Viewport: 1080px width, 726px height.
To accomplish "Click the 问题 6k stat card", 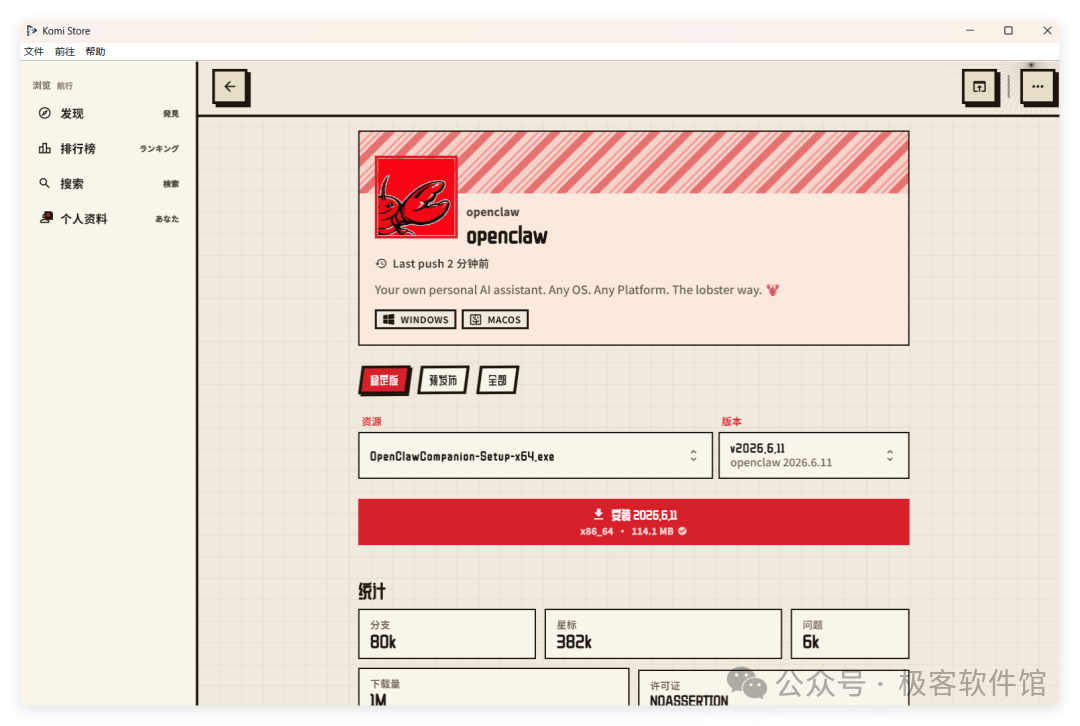I will pos(850,634).
